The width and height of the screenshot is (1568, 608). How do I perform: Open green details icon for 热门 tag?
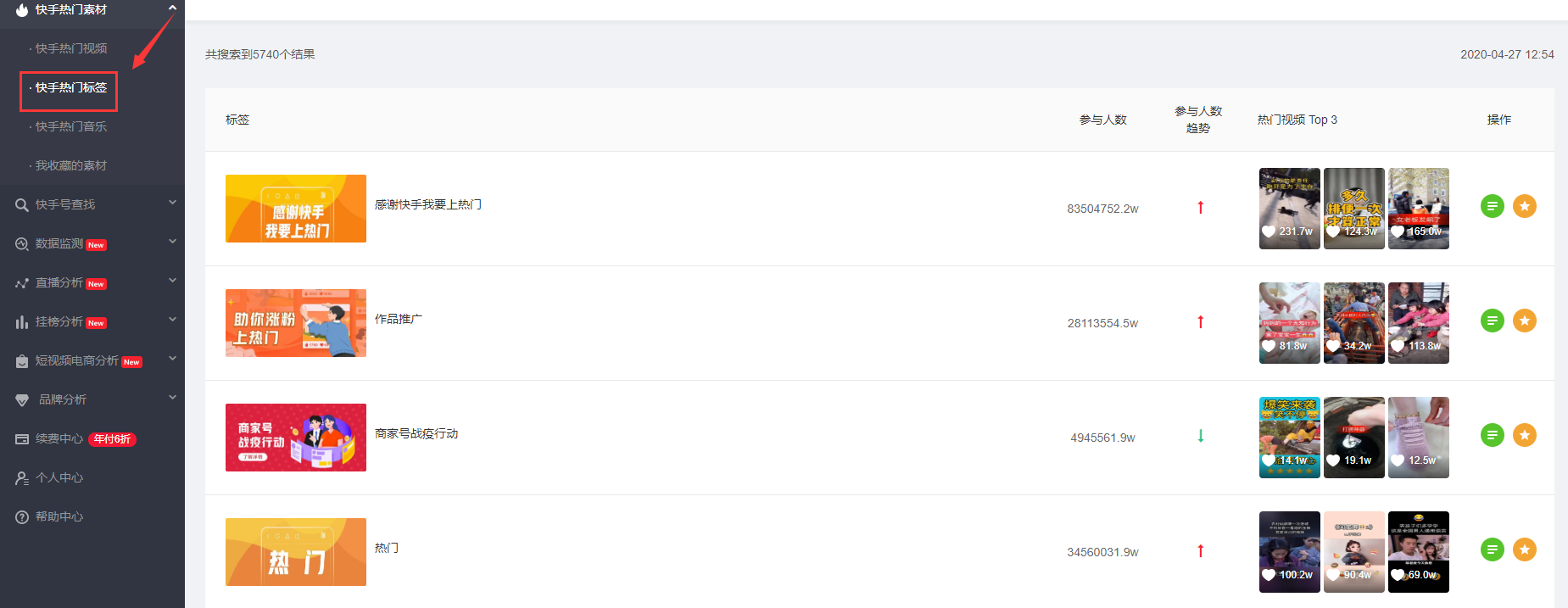click(1492, 549)
